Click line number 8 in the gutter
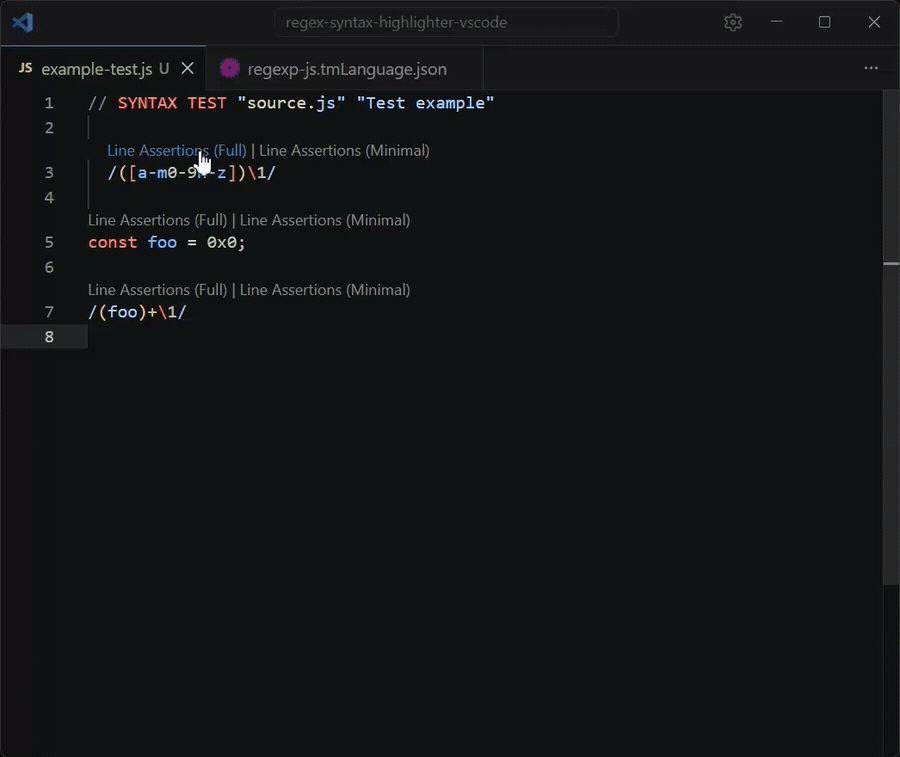The width and height of the screenshot is (900, 757). (49, 336)
